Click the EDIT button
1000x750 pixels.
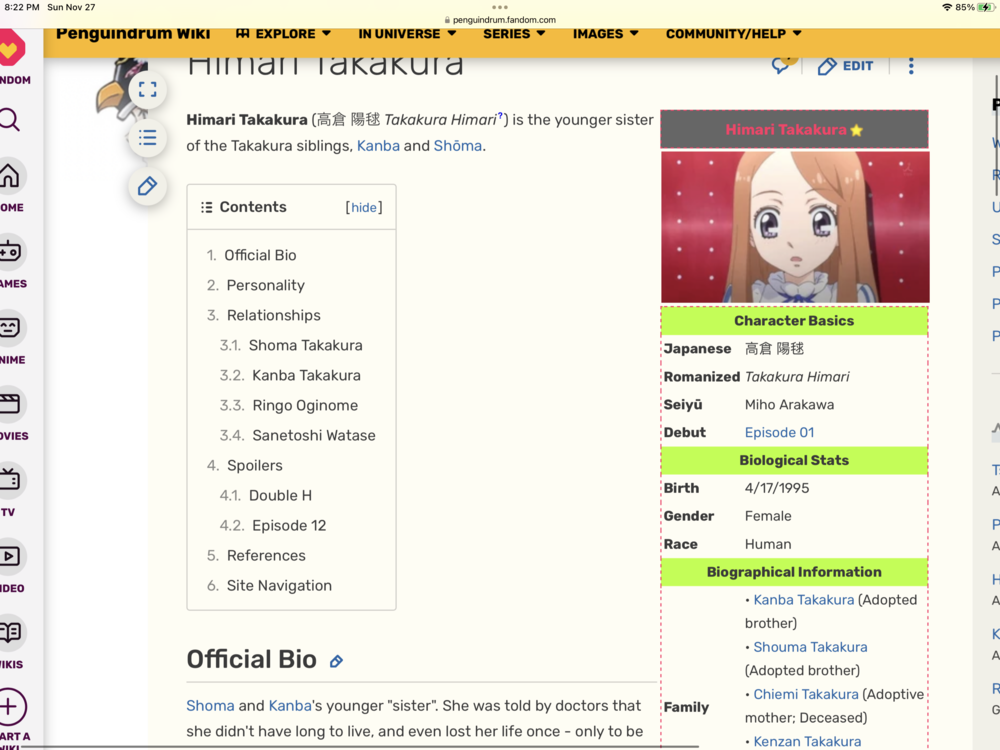[x=846, y=66]
